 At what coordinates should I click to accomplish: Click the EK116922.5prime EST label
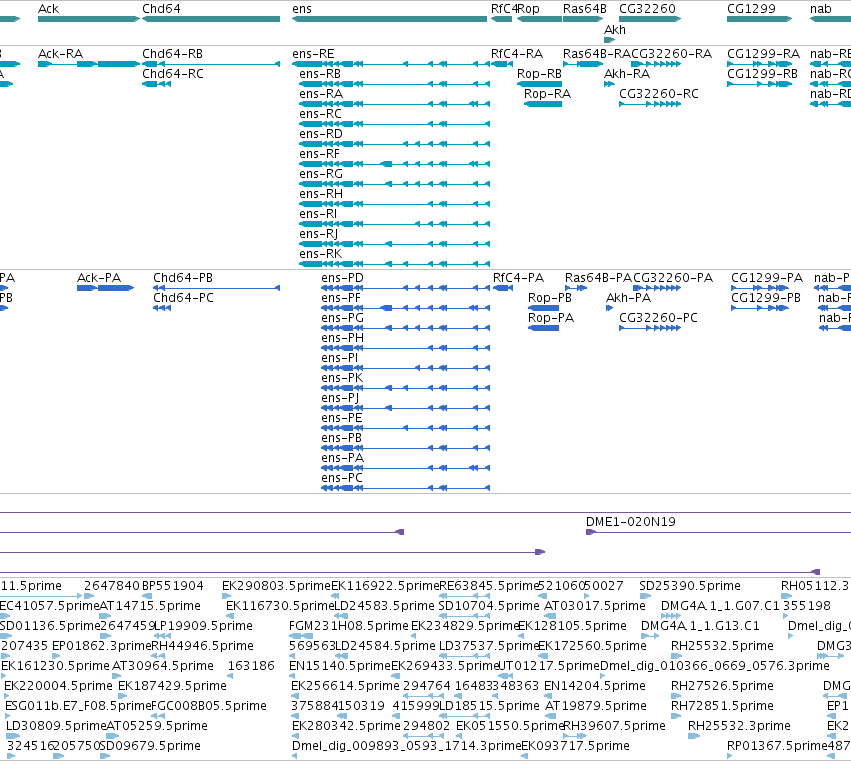click(x=385, y=586)
